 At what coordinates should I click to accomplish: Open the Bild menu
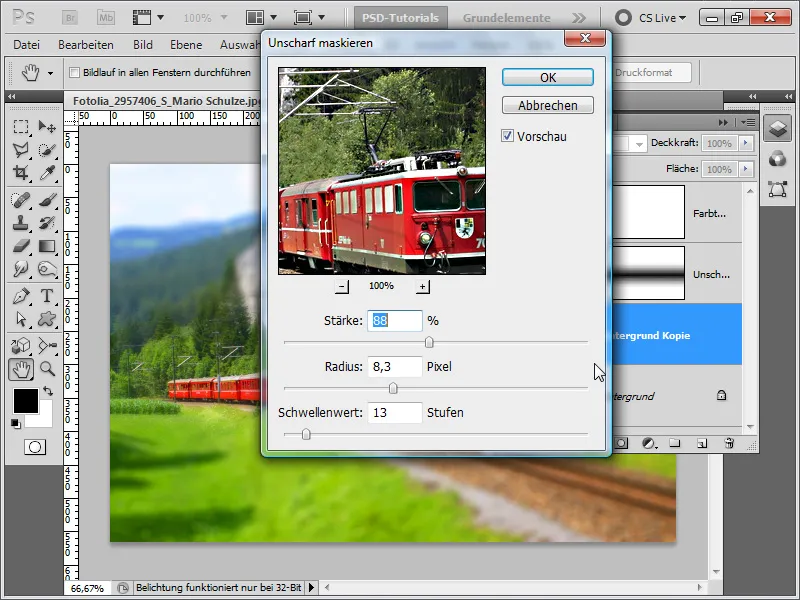(x=143, y=45)
